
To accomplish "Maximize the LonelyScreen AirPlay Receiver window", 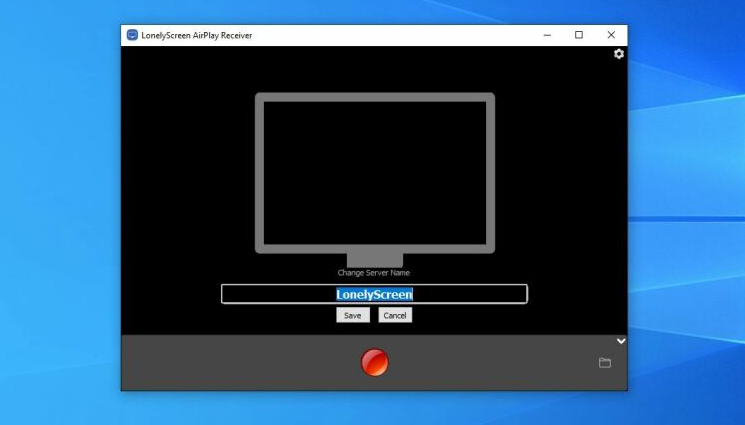I will (579, 35).
